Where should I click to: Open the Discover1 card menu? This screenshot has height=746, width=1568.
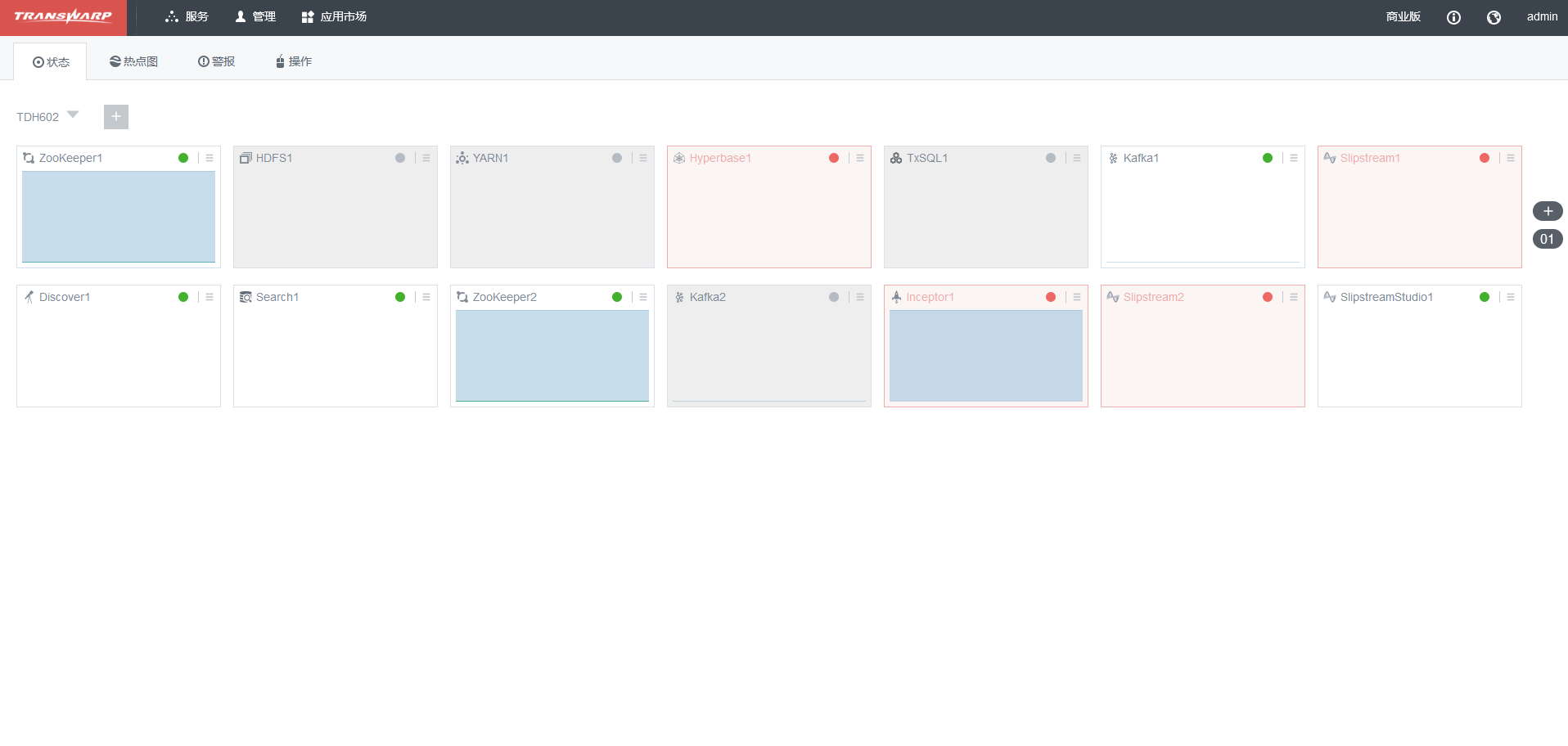click(210, 297)
